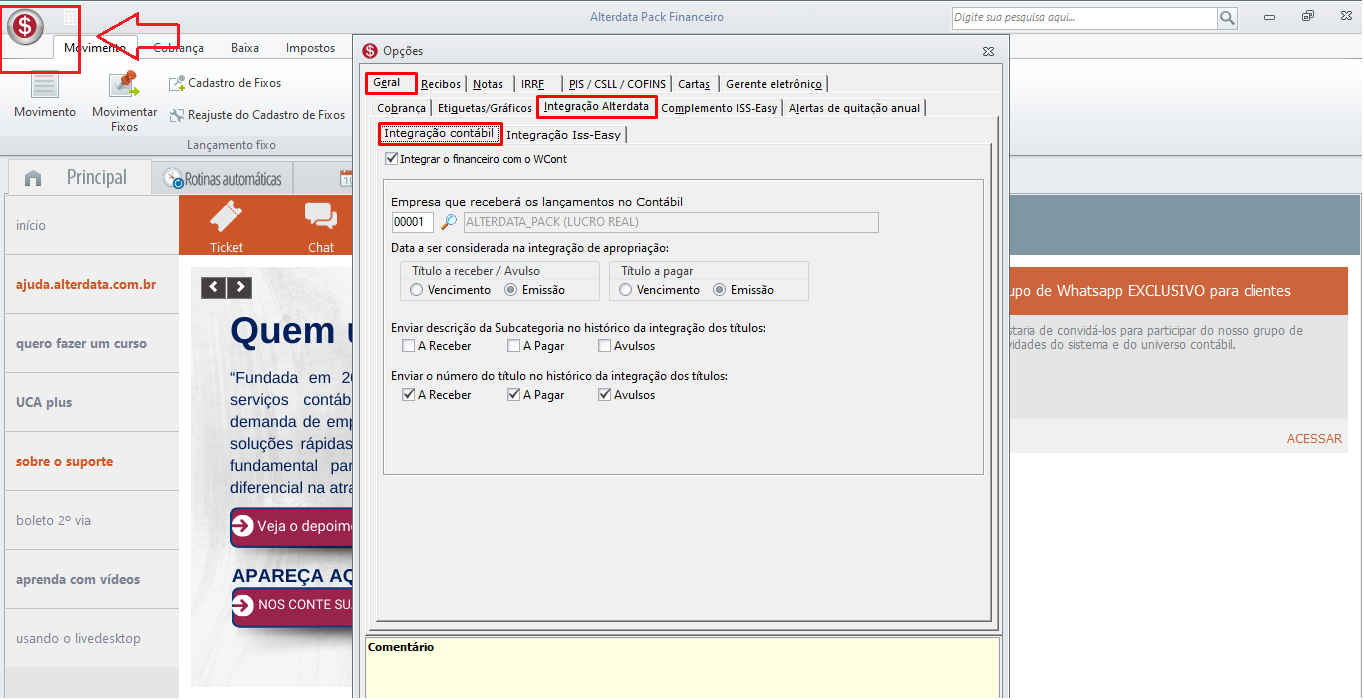1364x700 pixels.
Task: Open the Integração Alterdata sub-tab
Action: point(597,106)
